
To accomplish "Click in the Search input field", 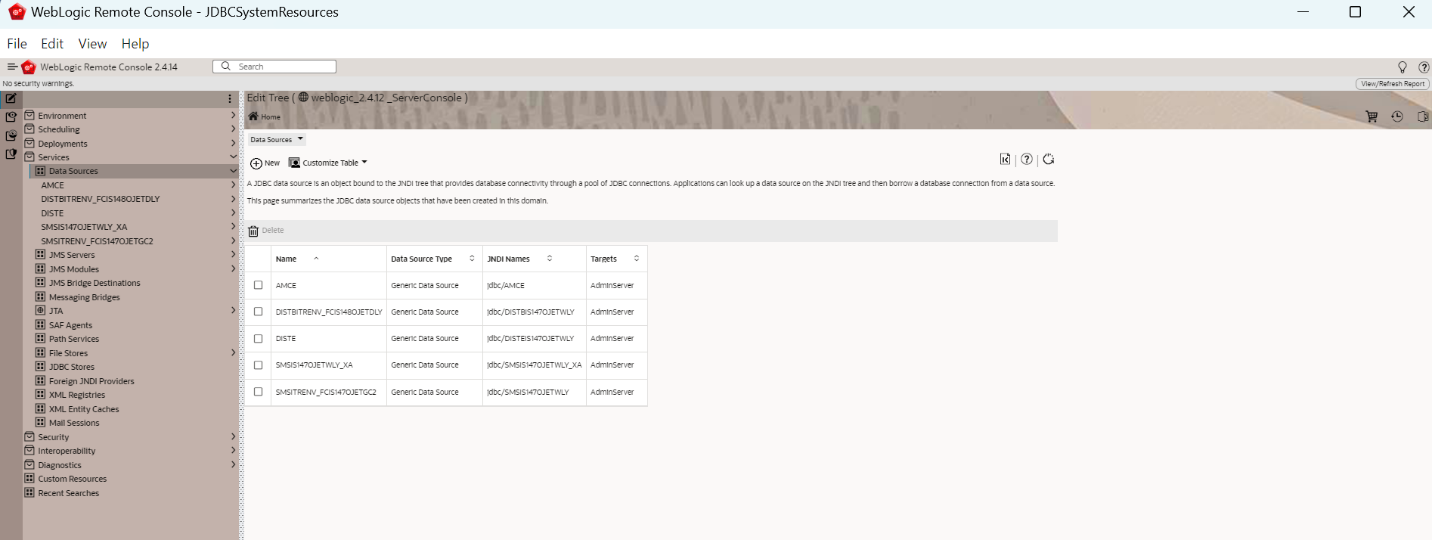I will [x=274, y=67].
